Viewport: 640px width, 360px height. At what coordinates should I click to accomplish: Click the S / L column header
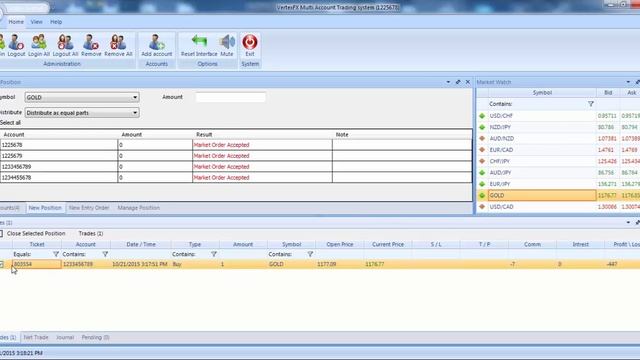[436, 244]
